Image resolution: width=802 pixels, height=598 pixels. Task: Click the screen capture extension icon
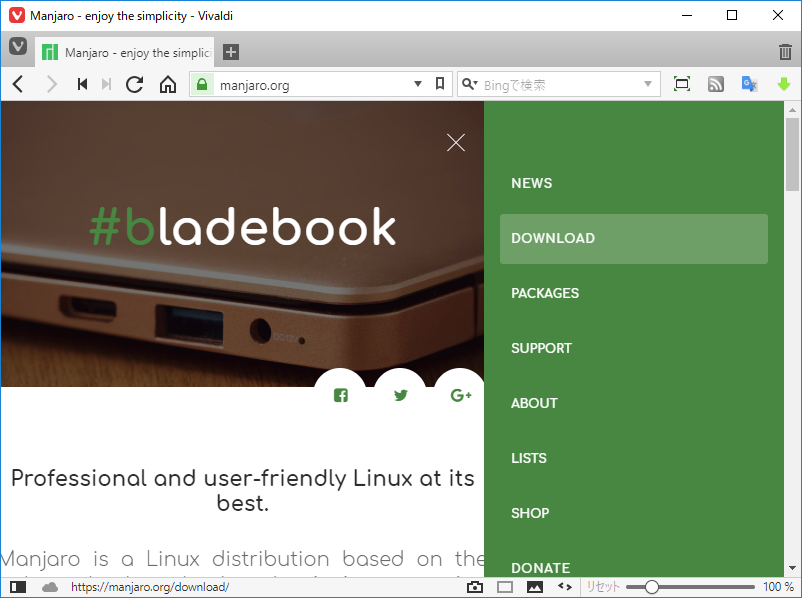[x=682, y=84]
